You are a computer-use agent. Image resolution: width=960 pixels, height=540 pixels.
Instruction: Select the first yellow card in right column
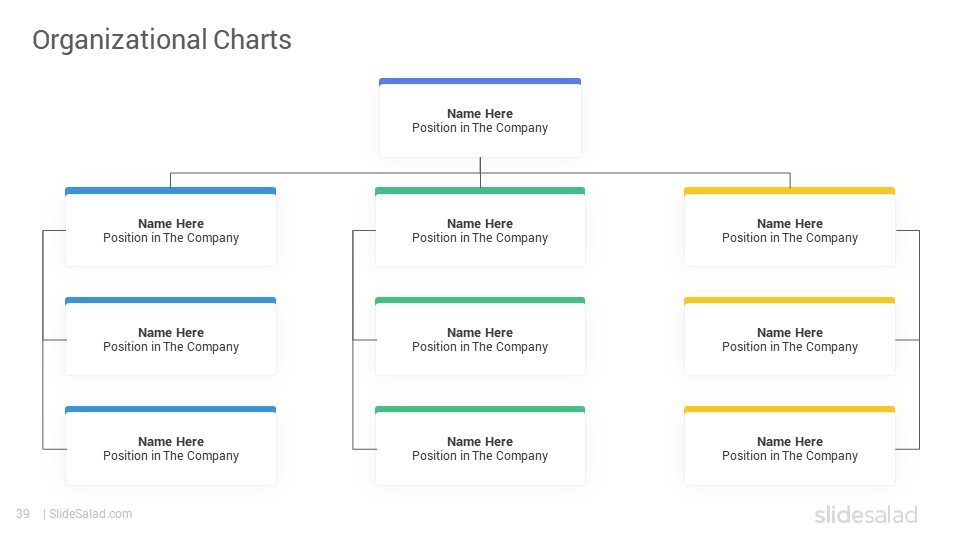click(789, 227)
